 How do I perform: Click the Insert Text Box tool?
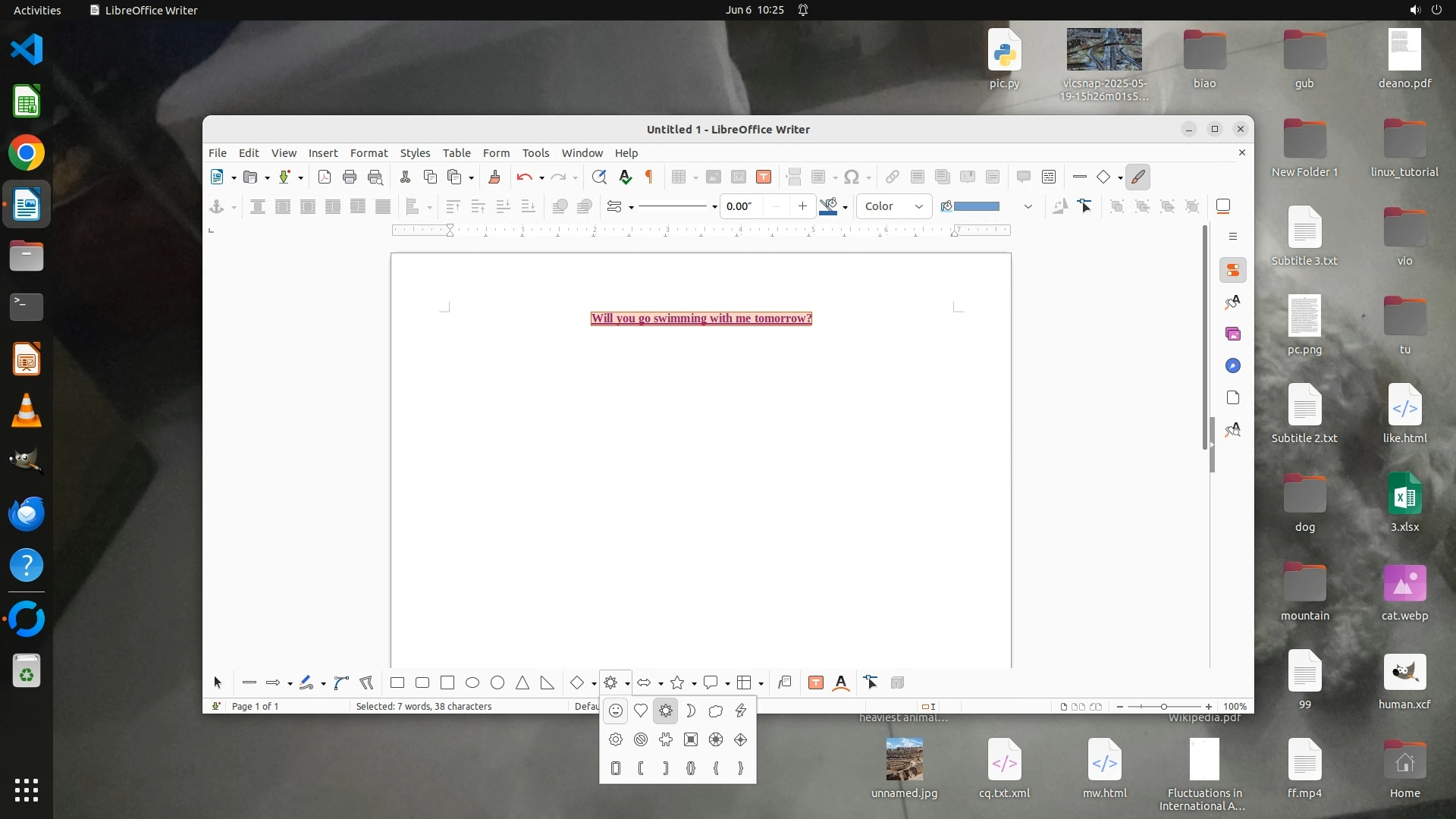[816, 683]
